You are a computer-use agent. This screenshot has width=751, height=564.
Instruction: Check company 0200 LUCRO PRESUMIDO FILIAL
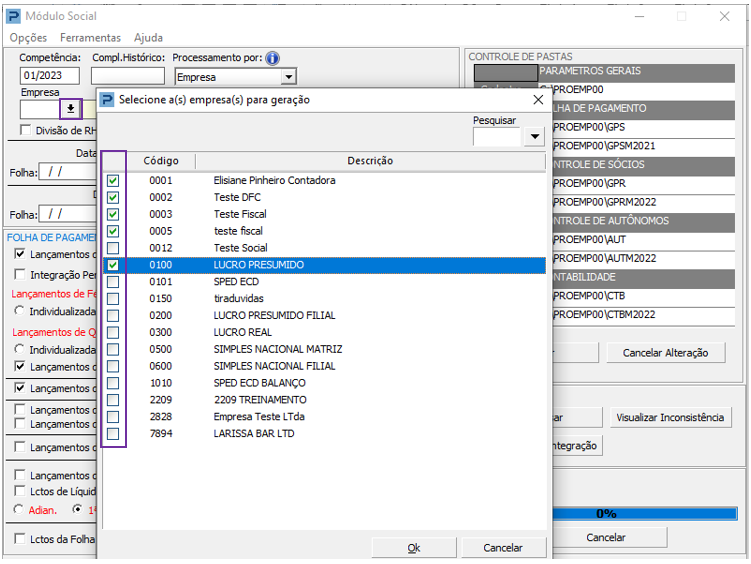pyautogui.click(x=113, y=316)
